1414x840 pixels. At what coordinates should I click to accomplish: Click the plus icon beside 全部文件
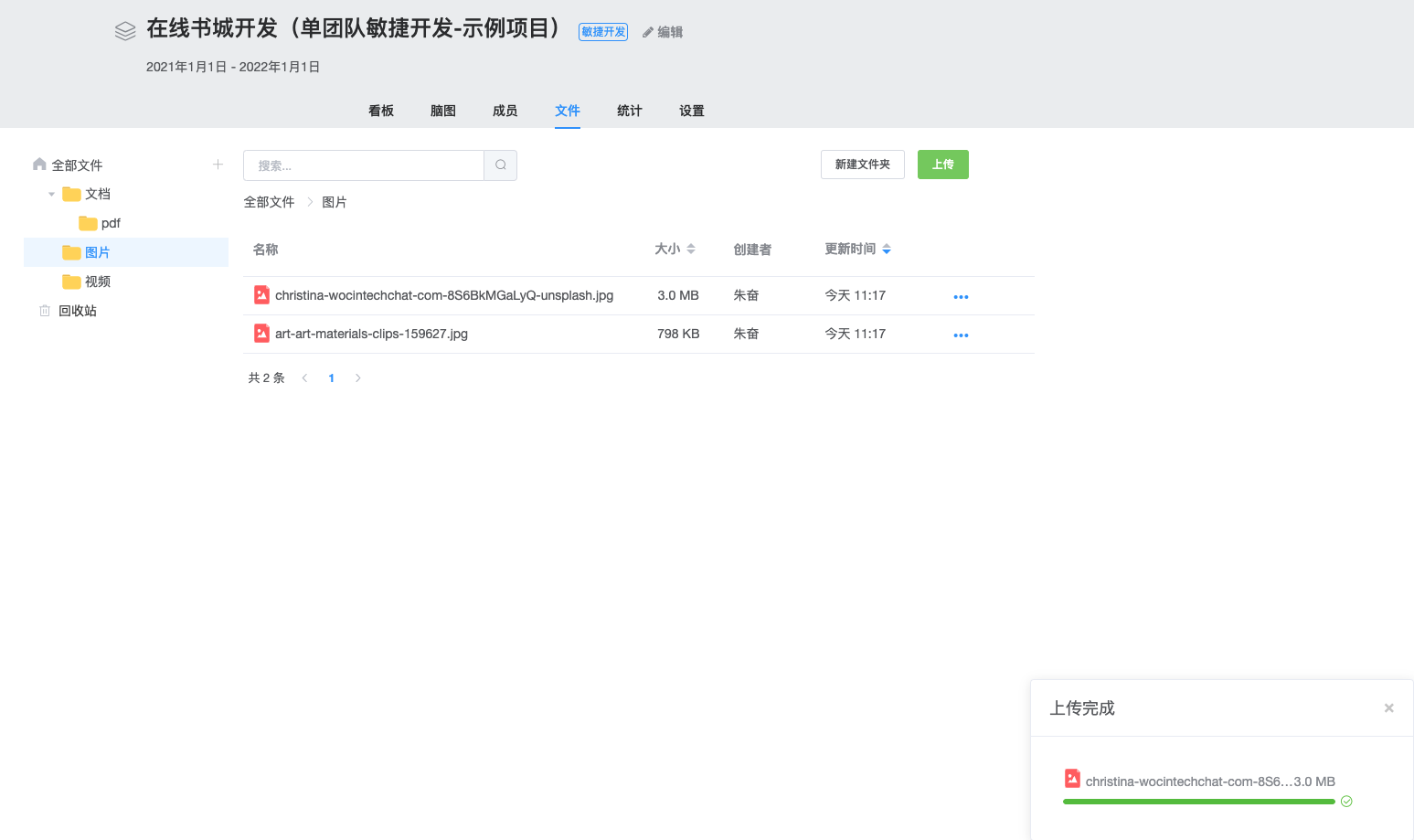pos(218,165)
